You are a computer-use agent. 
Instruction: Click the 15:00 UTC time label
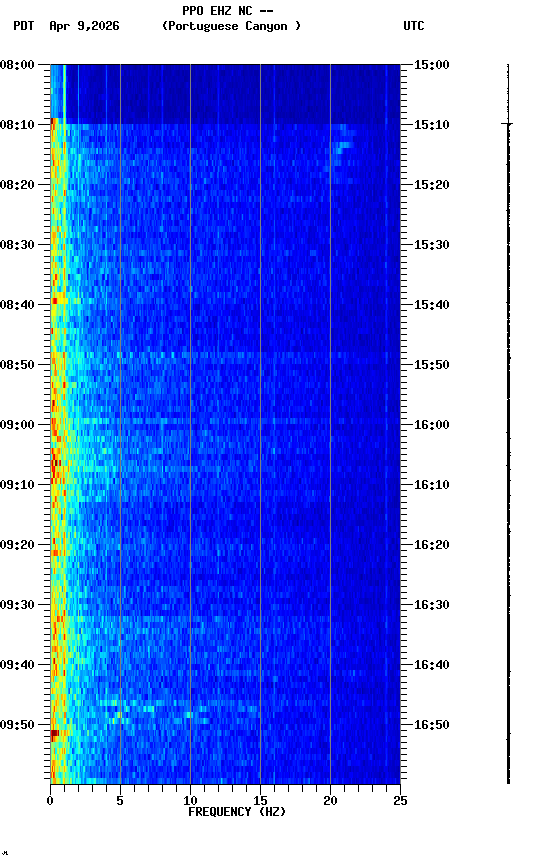point(432,65)
